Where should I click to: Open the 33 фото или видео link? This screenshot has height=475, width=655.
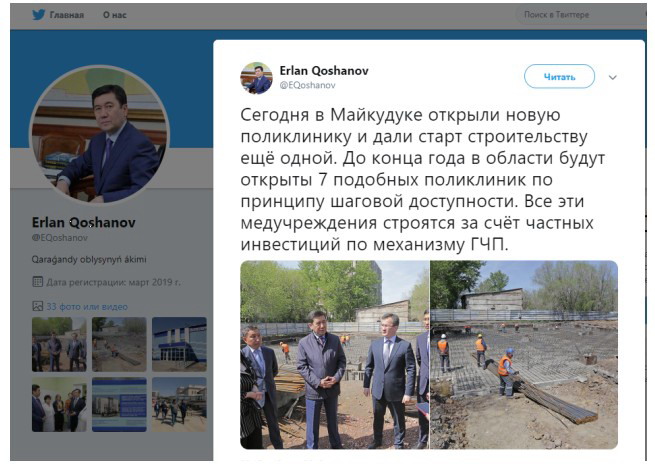coord(87,307)
